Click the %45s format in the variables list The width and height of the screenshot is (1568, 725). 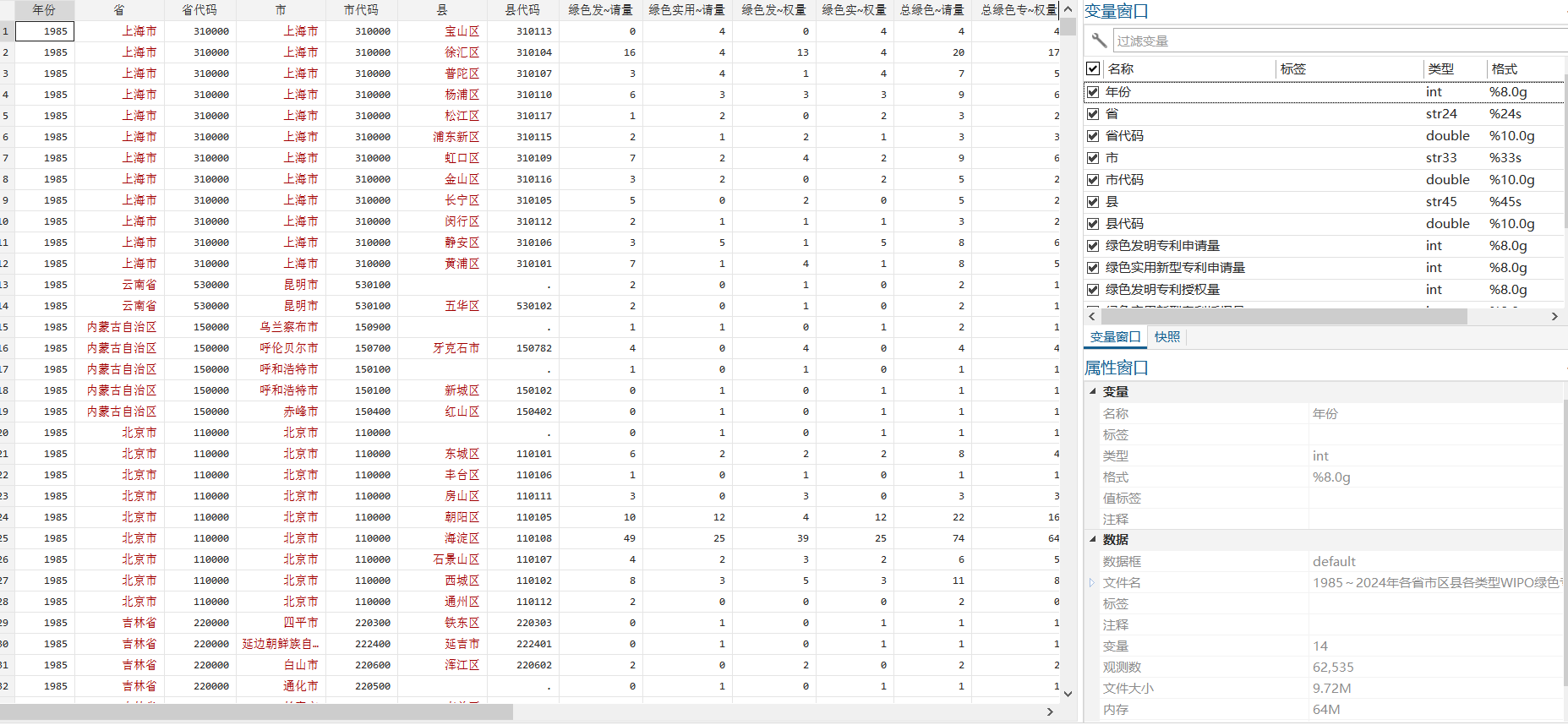pos(1505,202)
